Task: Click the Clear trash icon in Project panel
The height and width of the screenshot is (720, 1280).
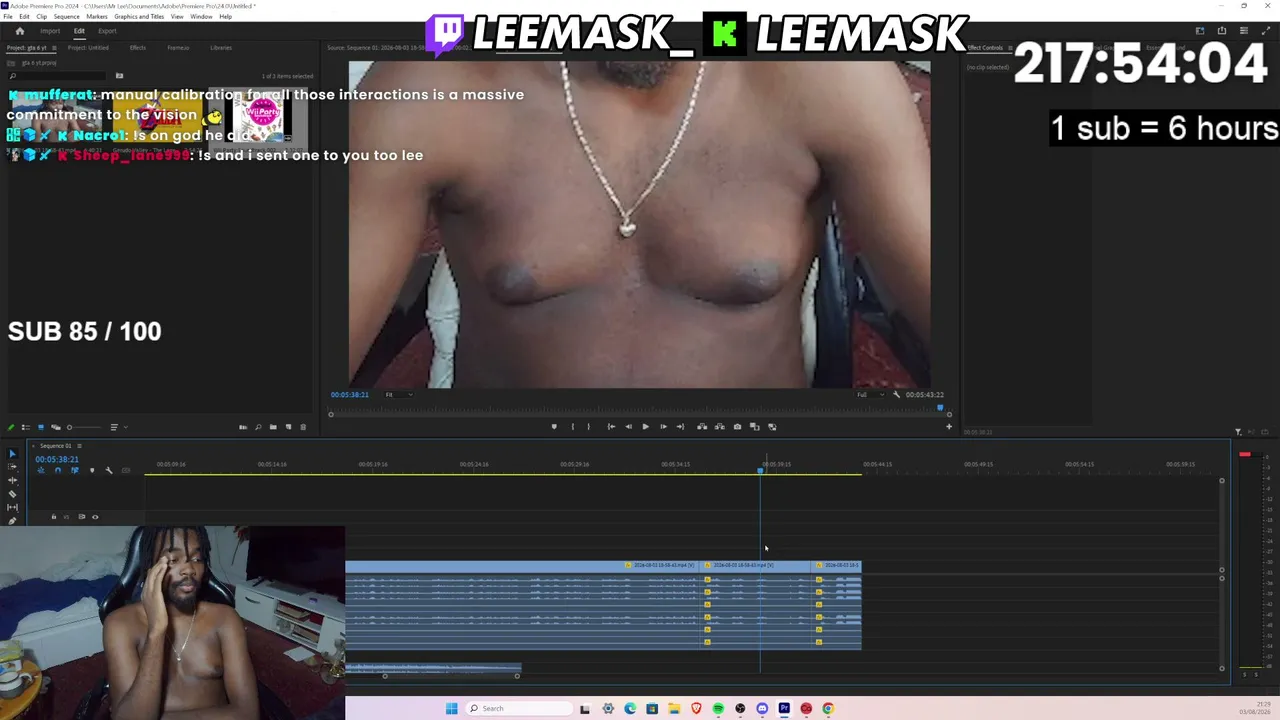Action: pos(303,427)
